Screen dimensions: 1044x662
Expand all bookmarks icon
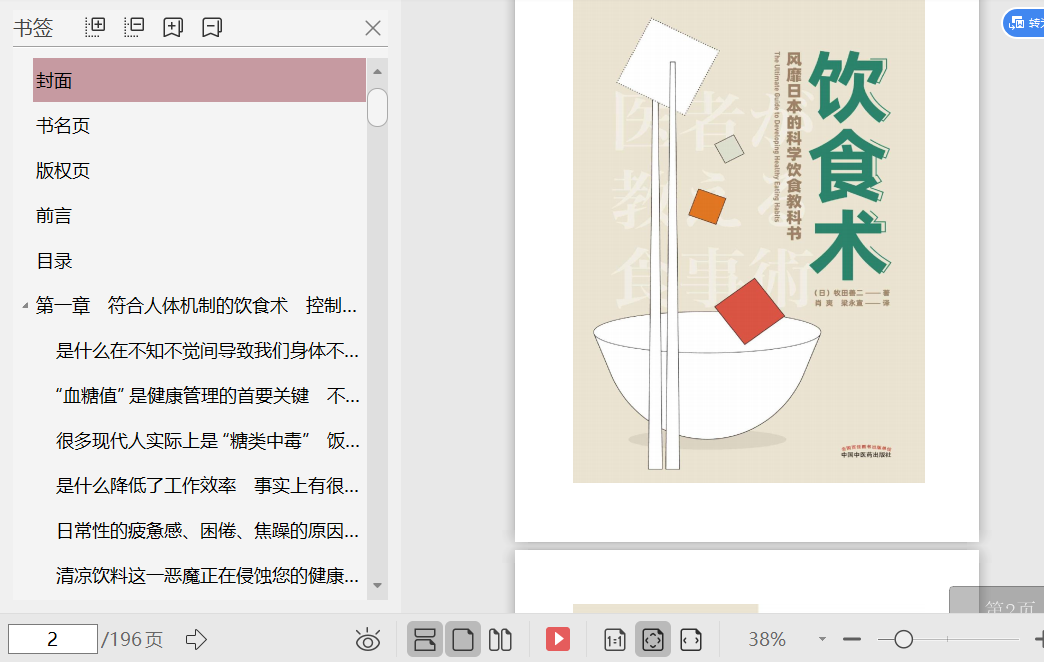95,27
